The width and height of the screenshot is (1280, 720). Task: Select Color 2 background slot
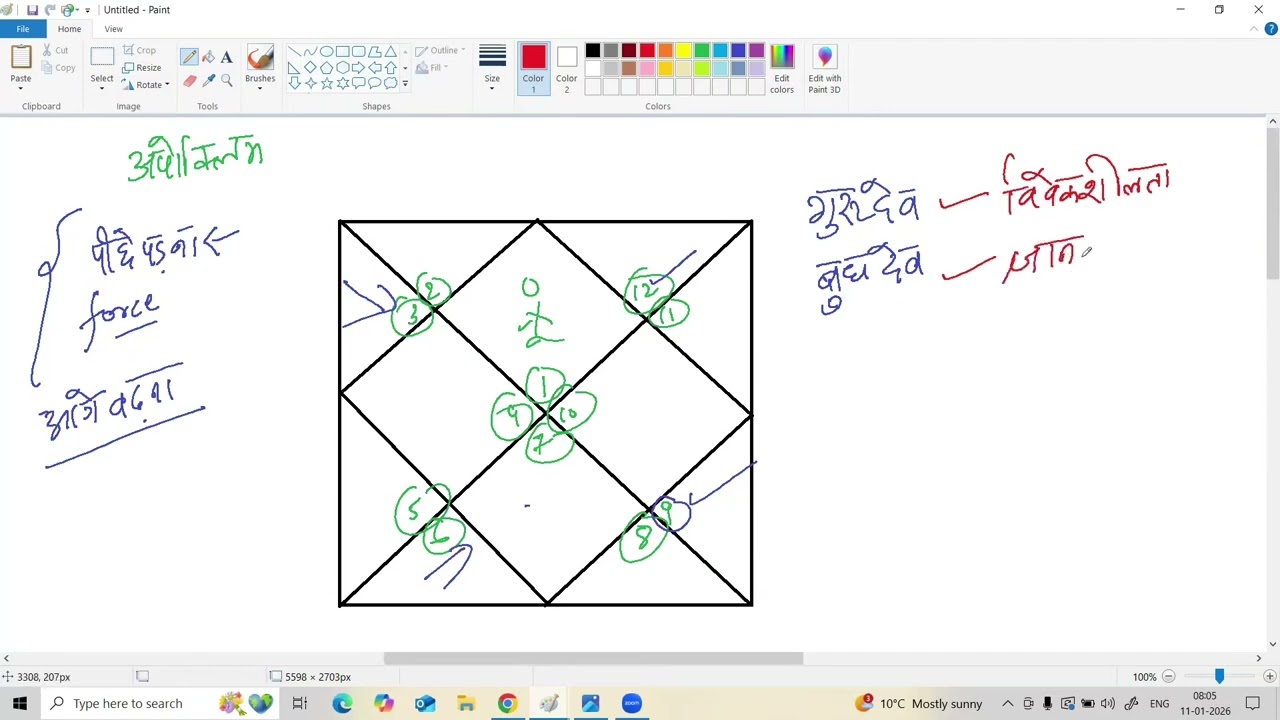(566, 69)
